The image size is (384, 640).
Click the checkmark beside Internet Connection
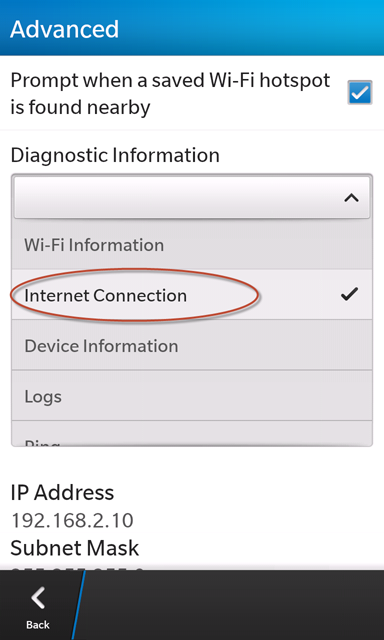349,294
